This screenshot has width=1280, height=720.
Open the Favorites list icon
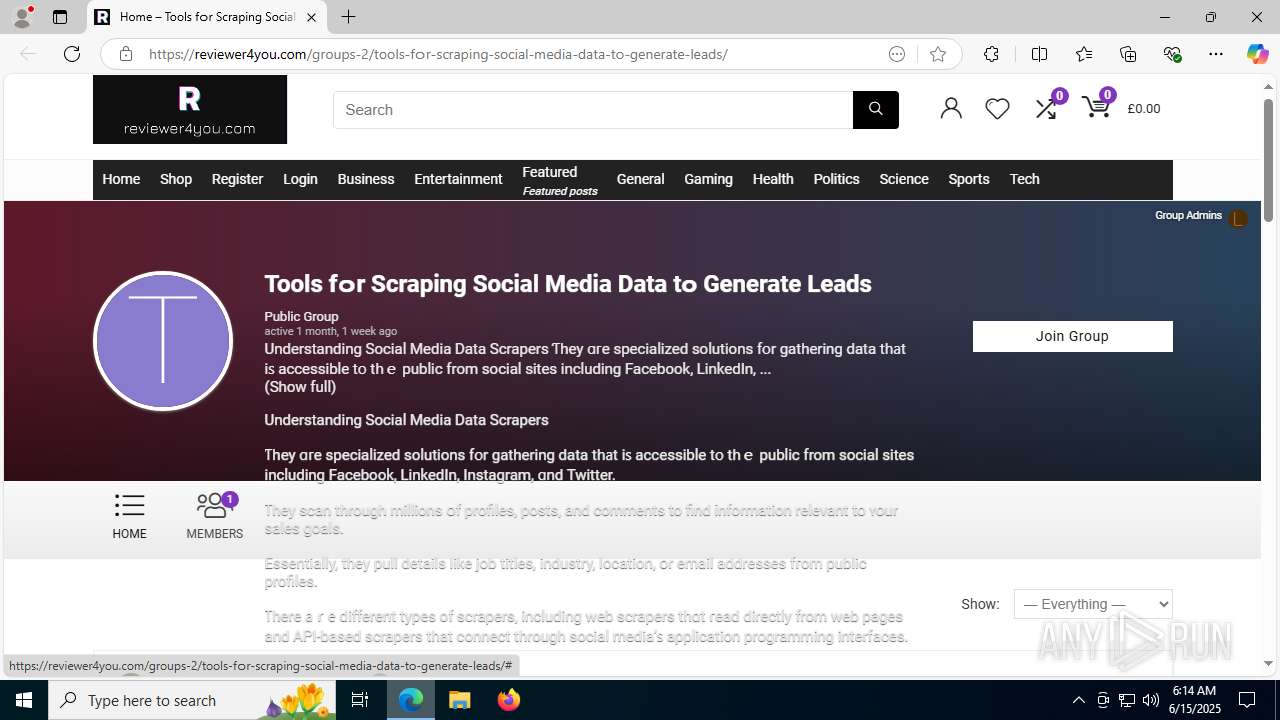(1084, 54)
